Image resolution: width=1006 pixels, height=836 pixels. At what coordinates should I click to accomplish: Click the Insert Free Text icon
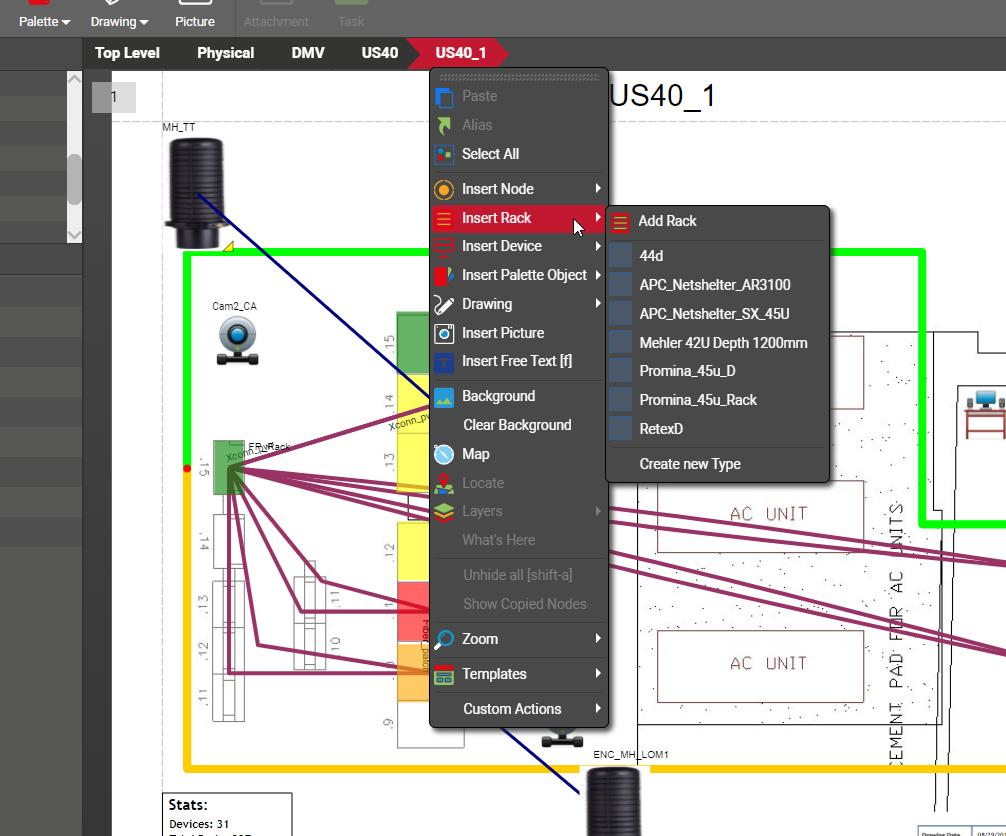pyautogui.click(x=445, y=362)
